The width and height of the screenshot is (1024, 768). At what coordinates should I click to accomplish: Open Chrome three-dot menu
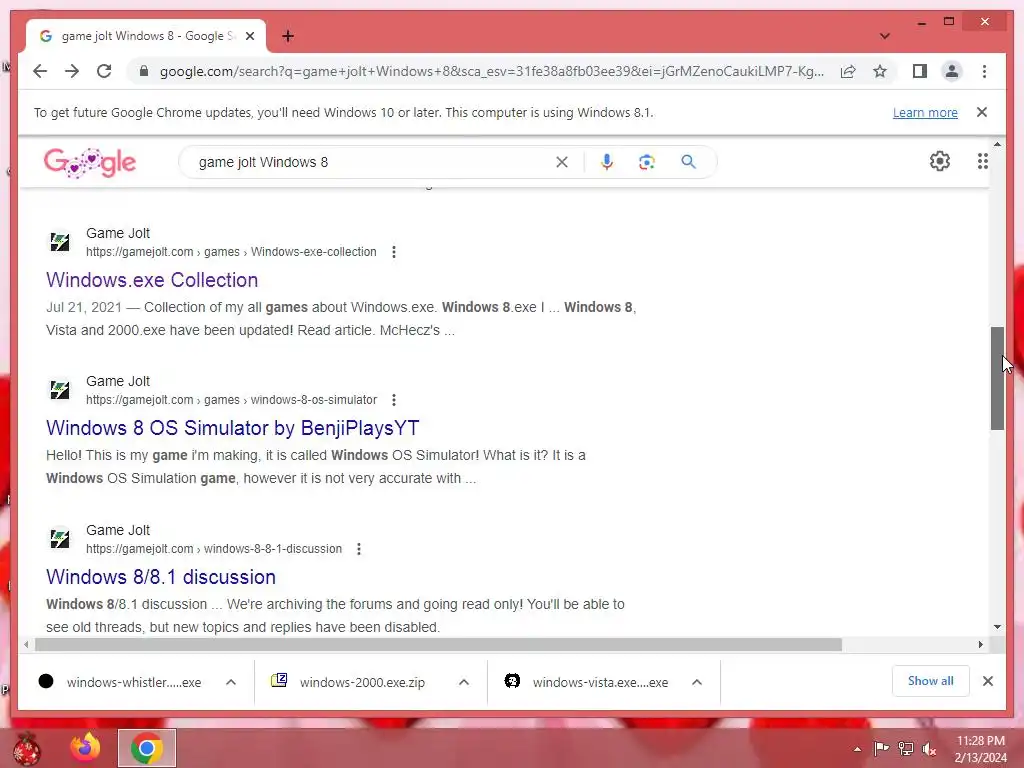[x=984, y=71]
